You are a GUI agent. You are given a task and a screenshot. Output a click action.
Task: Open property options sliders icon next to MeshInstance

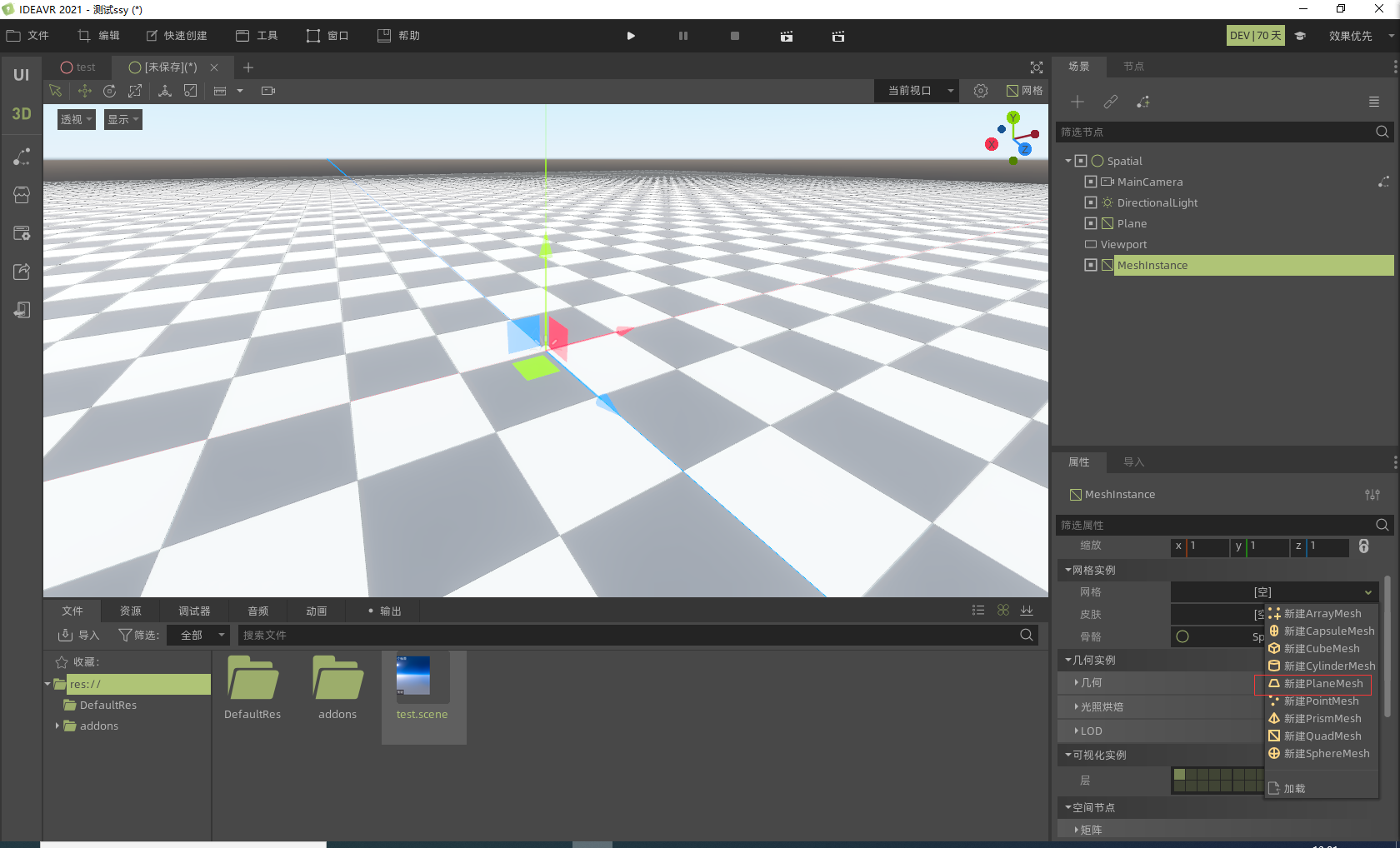click(1372, 495)
